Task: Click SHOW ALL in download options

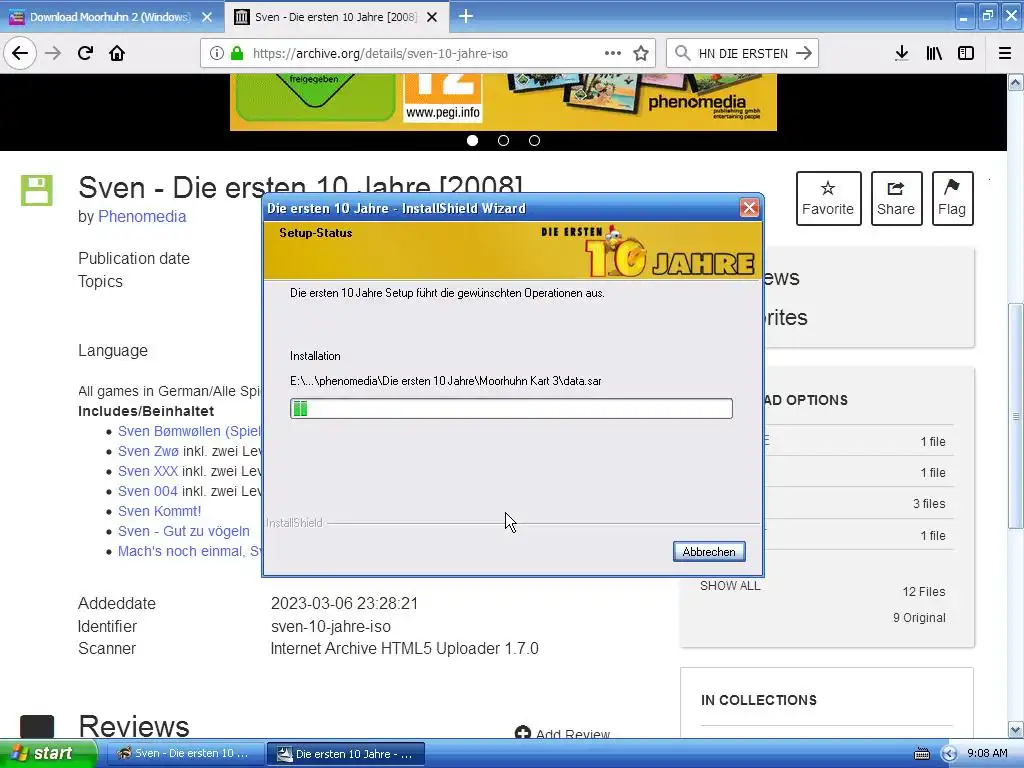Action: point(730,586)
